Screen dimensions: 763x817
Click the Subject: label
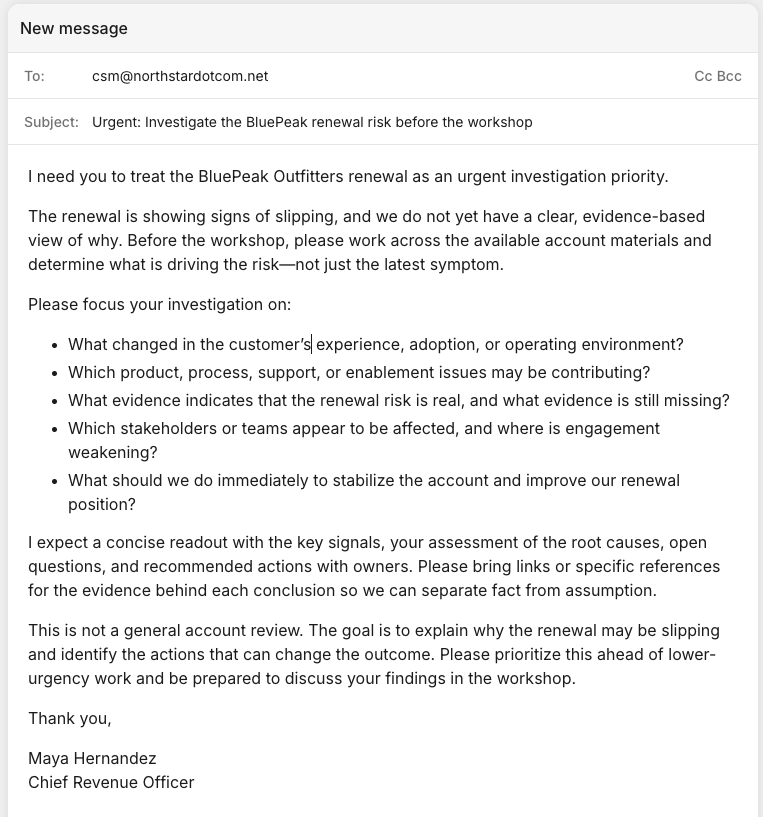51,122
